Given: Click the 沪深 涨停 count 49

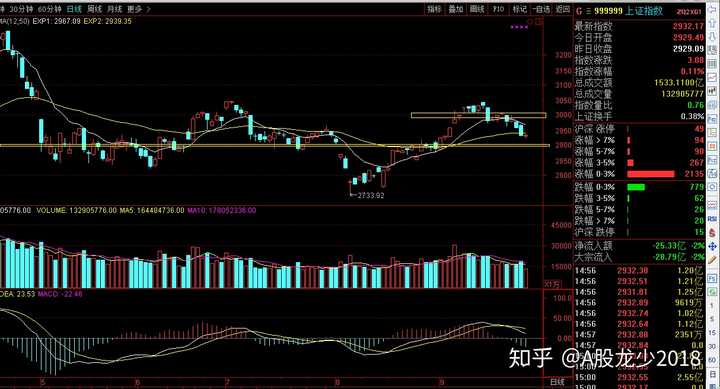Looking at the screenshot, I should click(699, 129).
